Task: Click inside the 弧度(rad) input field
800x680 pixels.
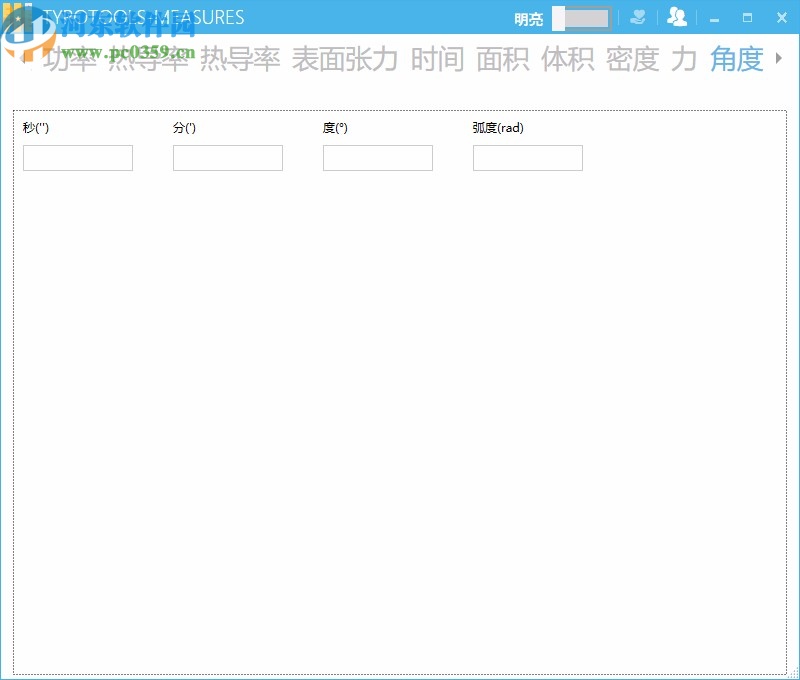Action: (x=527, y=158)
